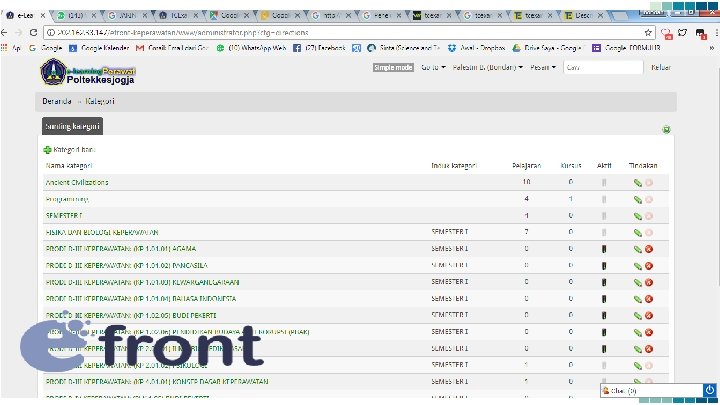Switch to the (210) browser tab
720x405 pixels.
[x=76, y=15]
